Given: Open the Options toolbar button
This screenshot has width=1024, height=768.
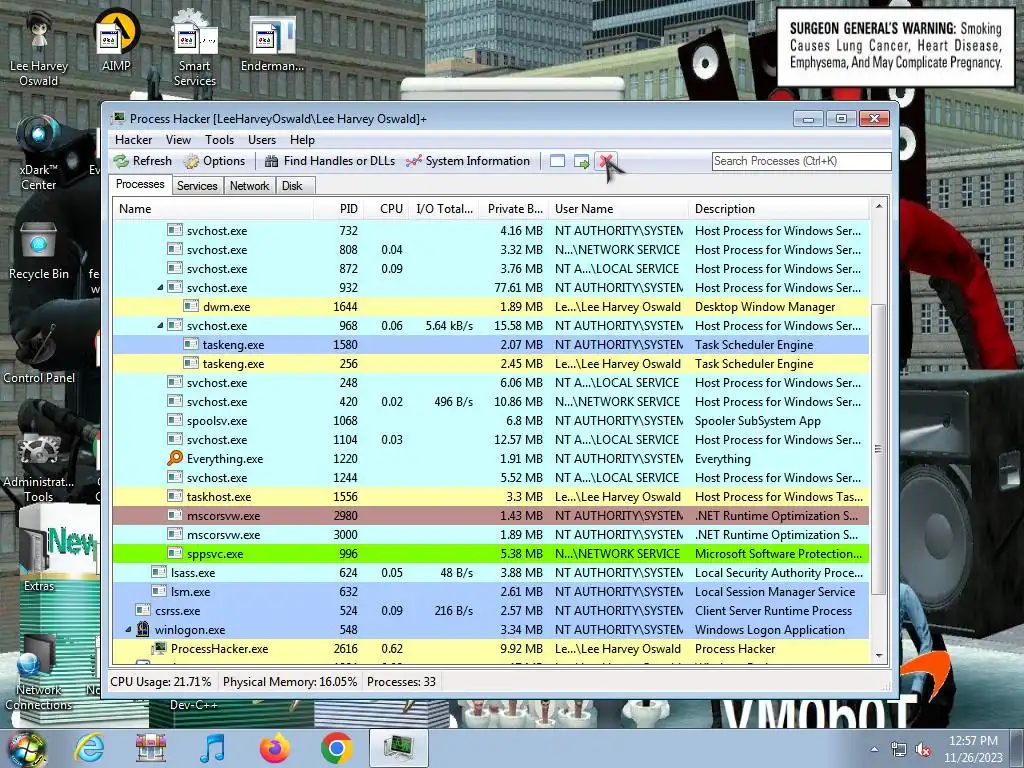Looking at the screenshot, I should (214, 161).
